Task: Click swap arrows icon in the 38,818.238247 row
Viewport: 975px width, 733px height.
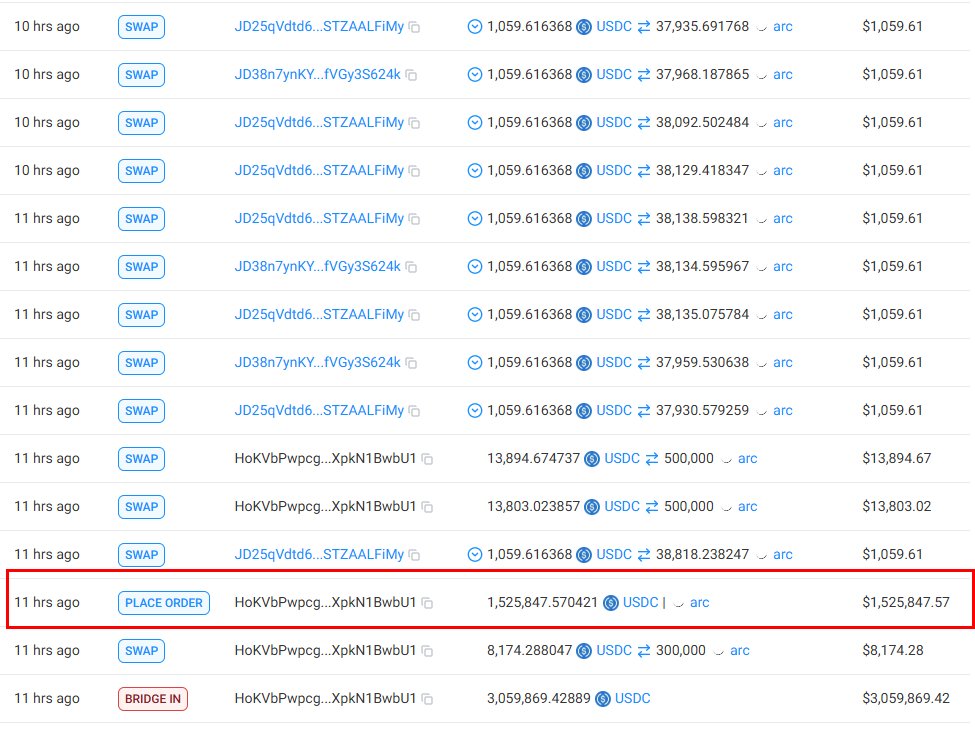Action: pos(644,555)
